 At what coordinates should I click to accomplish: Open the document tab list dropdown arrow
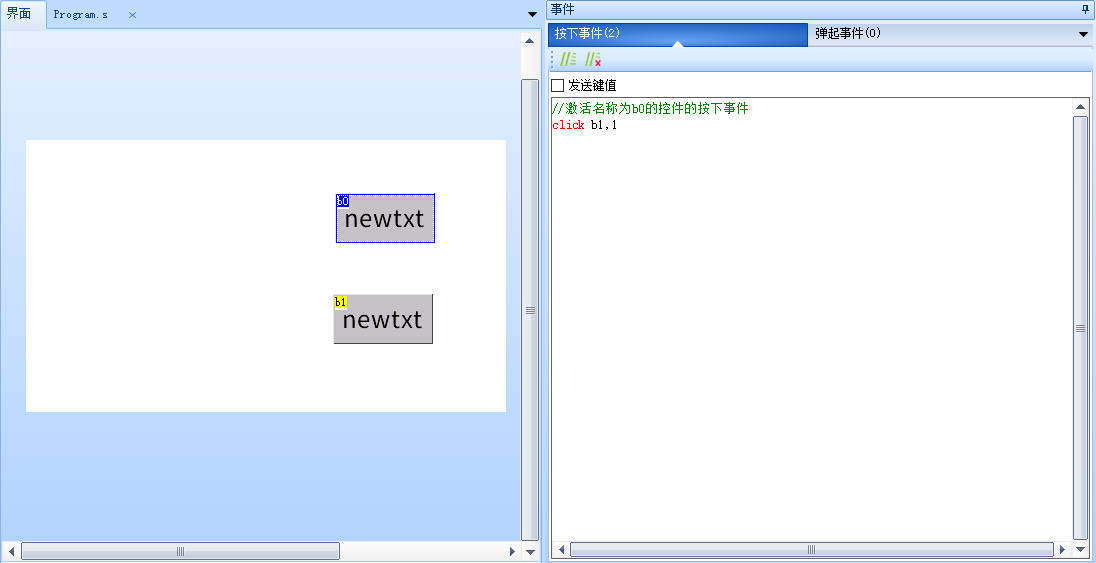pos(531,14)
